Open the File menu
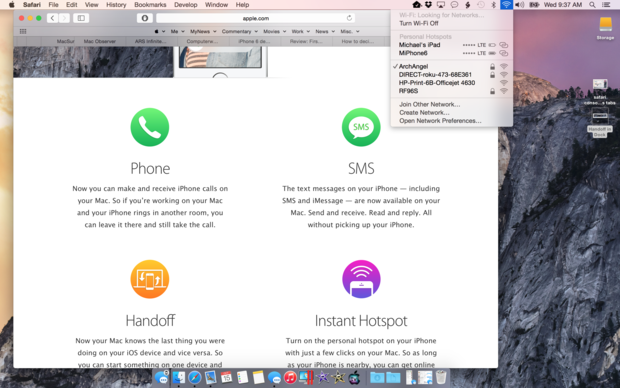Image resolution: width=620 pixels, height=388 pixels. [x=53, y=5]
